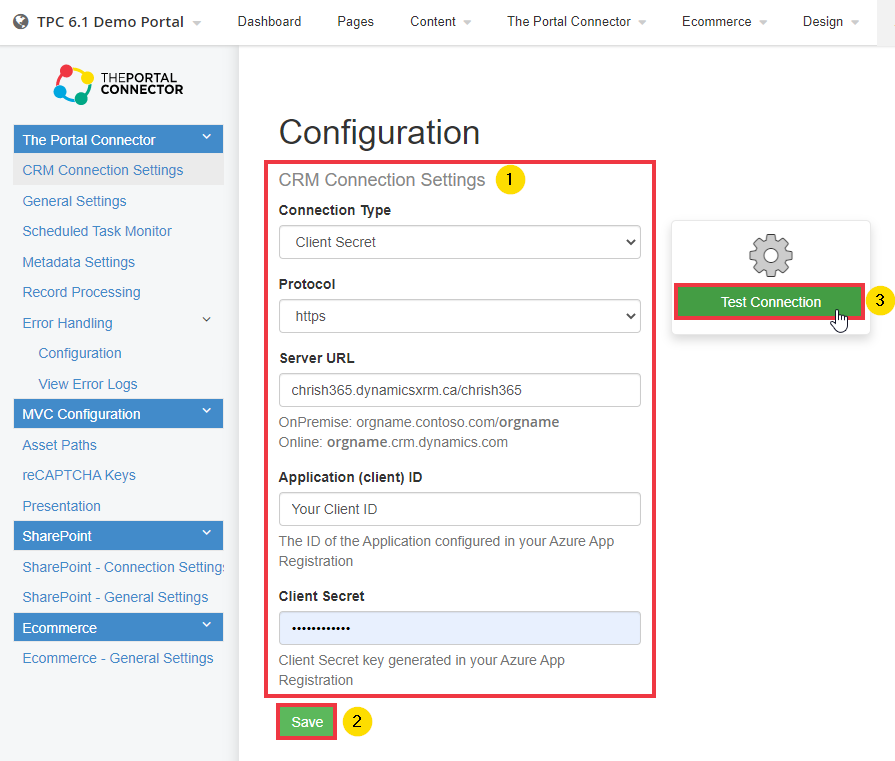Open reCAPTCHA Keys link

point(79,476)
